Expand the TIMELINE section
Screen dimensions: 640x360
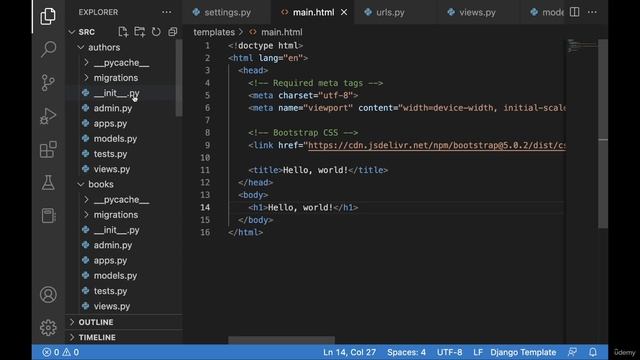tap(124, 338)
